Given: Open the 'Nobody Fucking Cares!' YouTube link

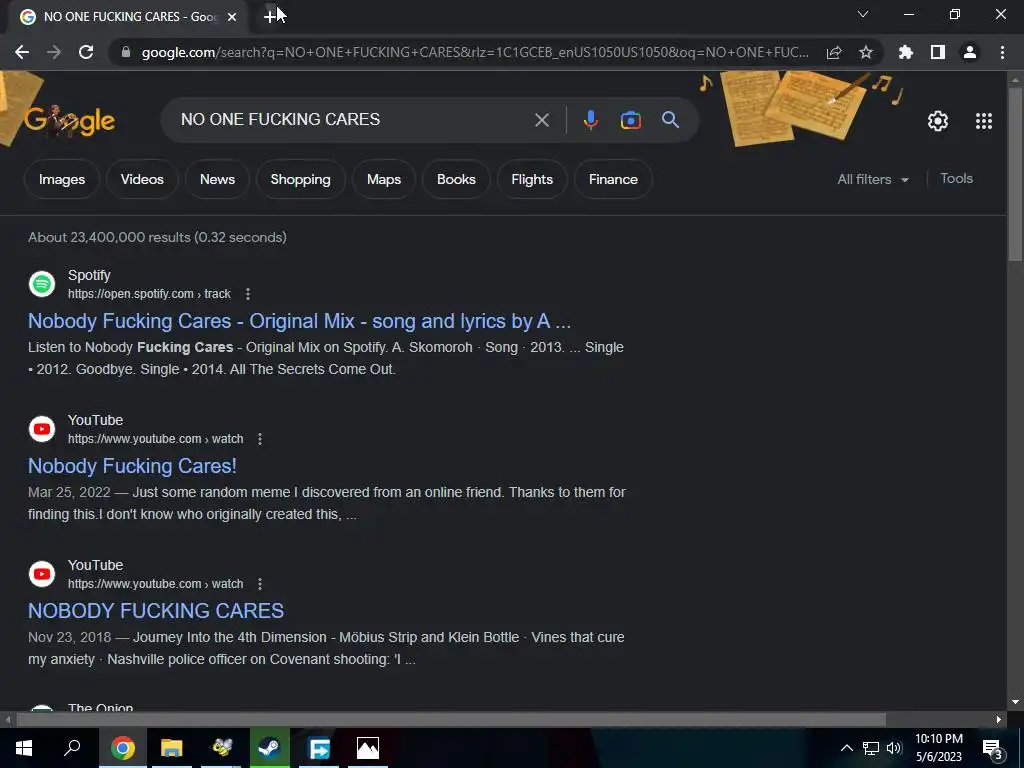Looking at the screenshot, I should pyautogui.click(x=132, y=466).
